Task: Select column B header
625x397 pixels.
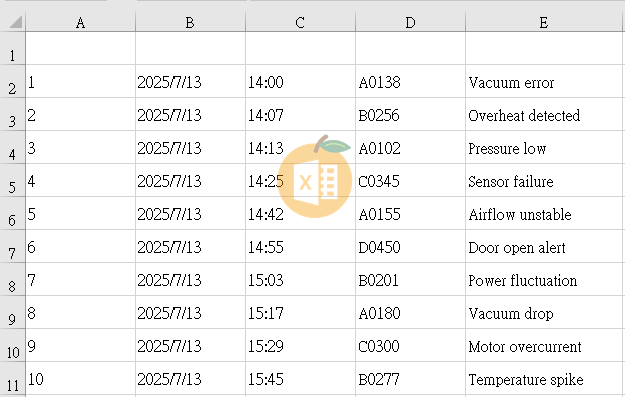Action: point(190,22)
